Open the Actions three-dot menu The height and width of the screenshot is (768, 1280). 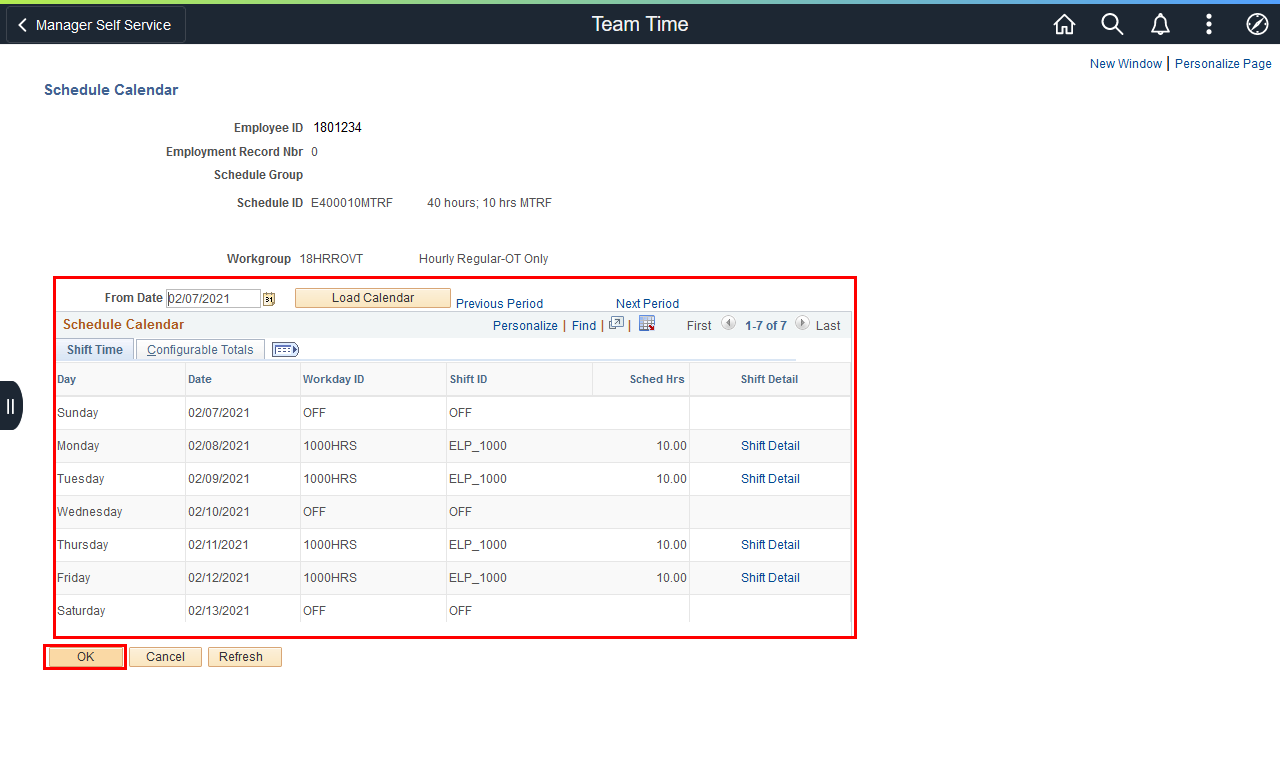[x=1209, y=24]
